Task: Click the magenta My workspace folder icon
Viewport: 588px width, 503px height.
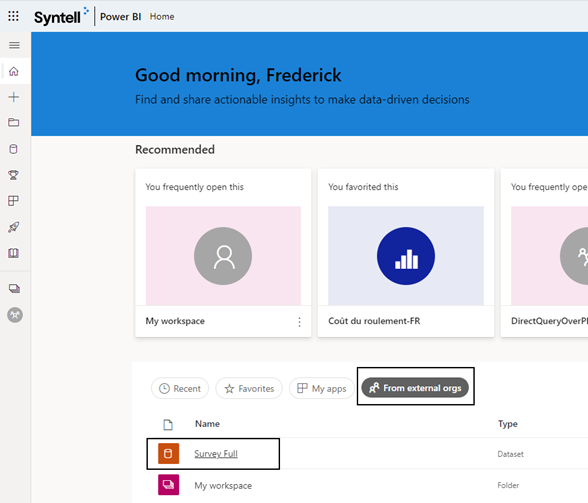Action: (x=168, y=485)
